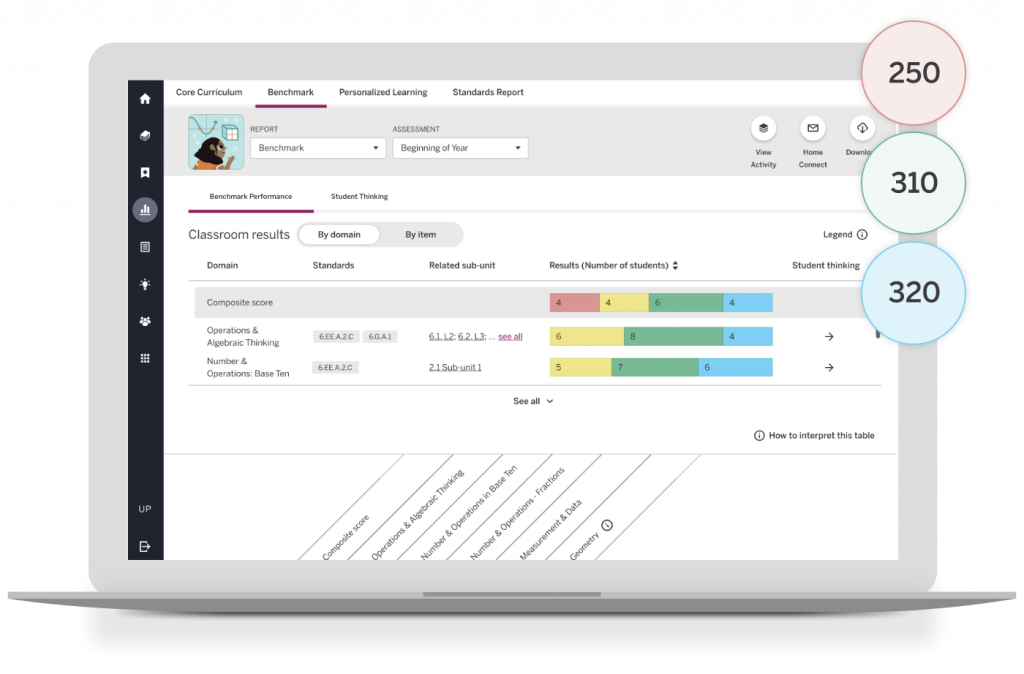The image size is (1024, 674).
Task: Click the Operations & Algebraic Thinking domain name
Action: click(x=243, y=336)
